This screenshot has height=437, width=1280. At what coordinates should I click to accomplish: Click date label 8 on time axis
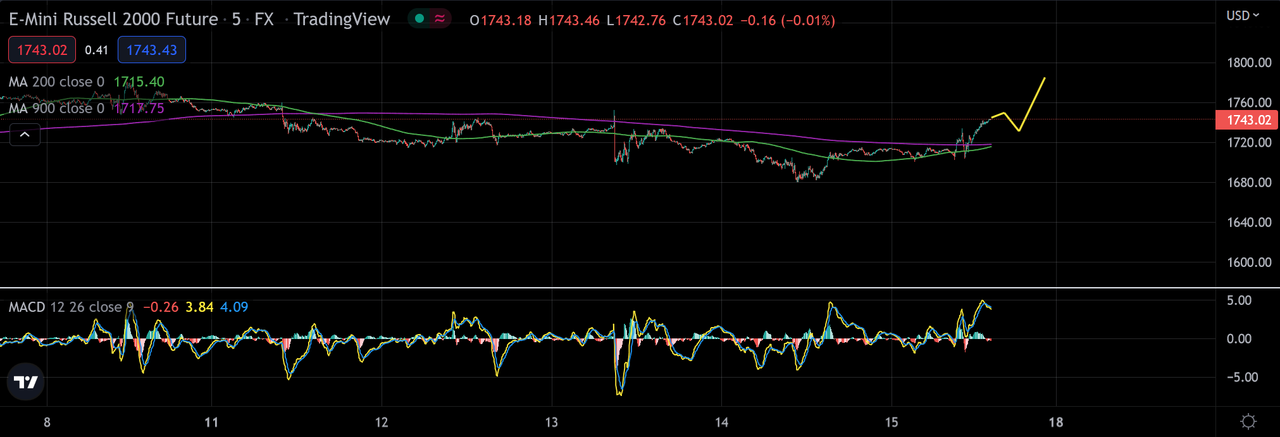click(47, 421)
